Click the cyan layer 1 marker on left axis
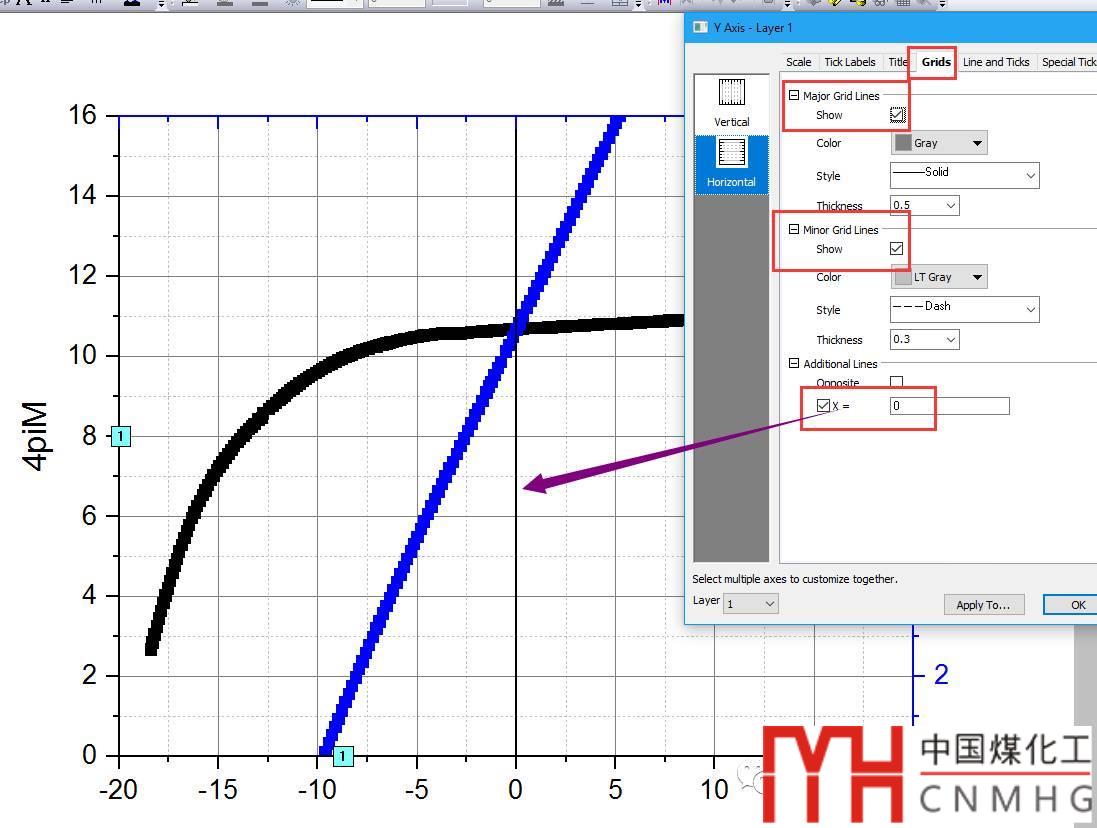This screenshot has height=828, width=1097. coord(120,436)
